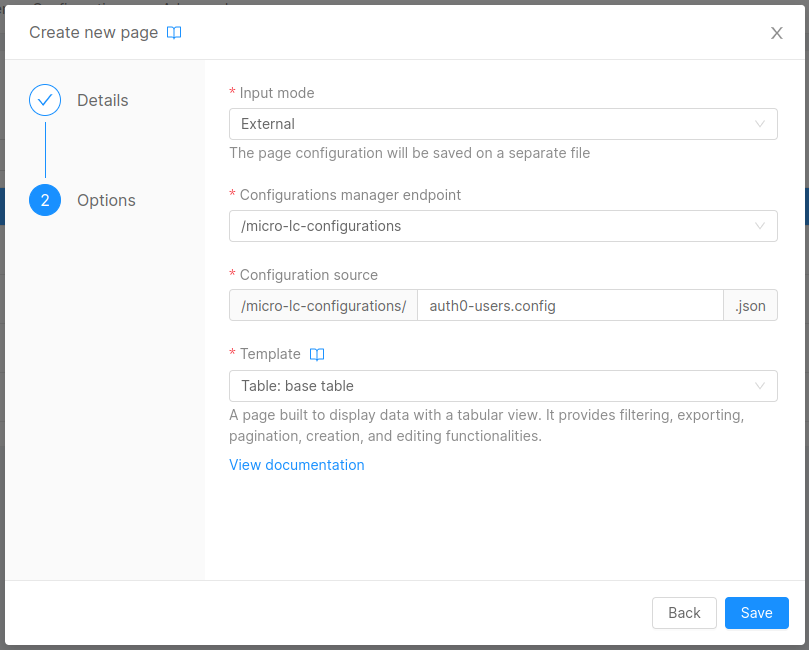Click the checkmark icon on the Details step
The width and height of the screenshot is (809, 650).
pyautogui.click(x=44, y=100)
